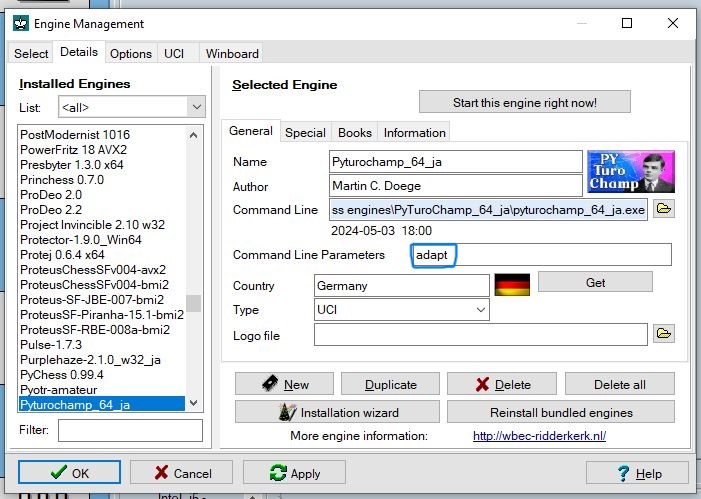Viewport: 701px width, 499px height.
Task: Open the Winboard tab
Action: pos(232,54)
